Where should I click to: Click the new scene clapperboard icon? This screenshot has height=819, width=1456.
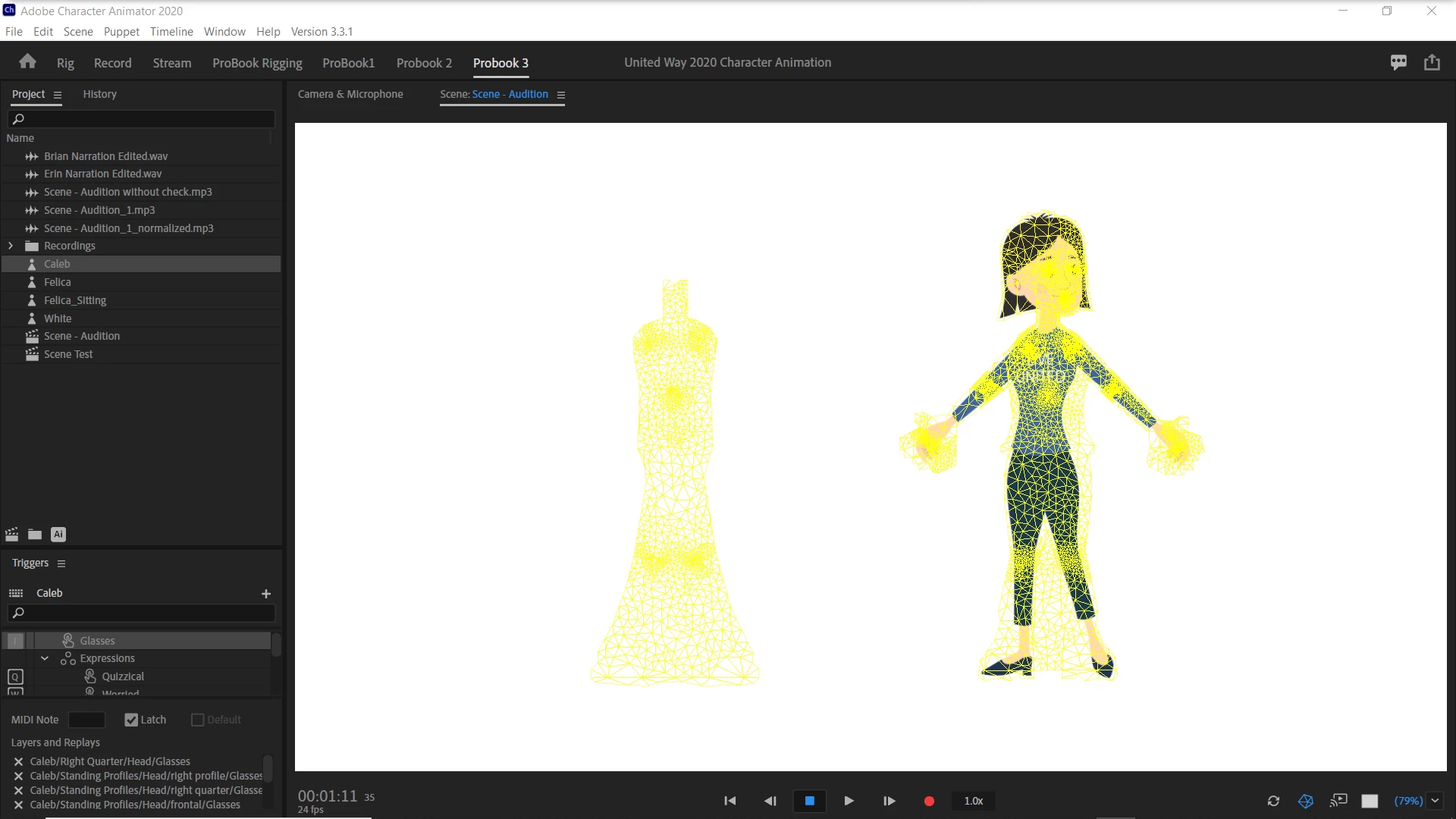coord(12,535)
